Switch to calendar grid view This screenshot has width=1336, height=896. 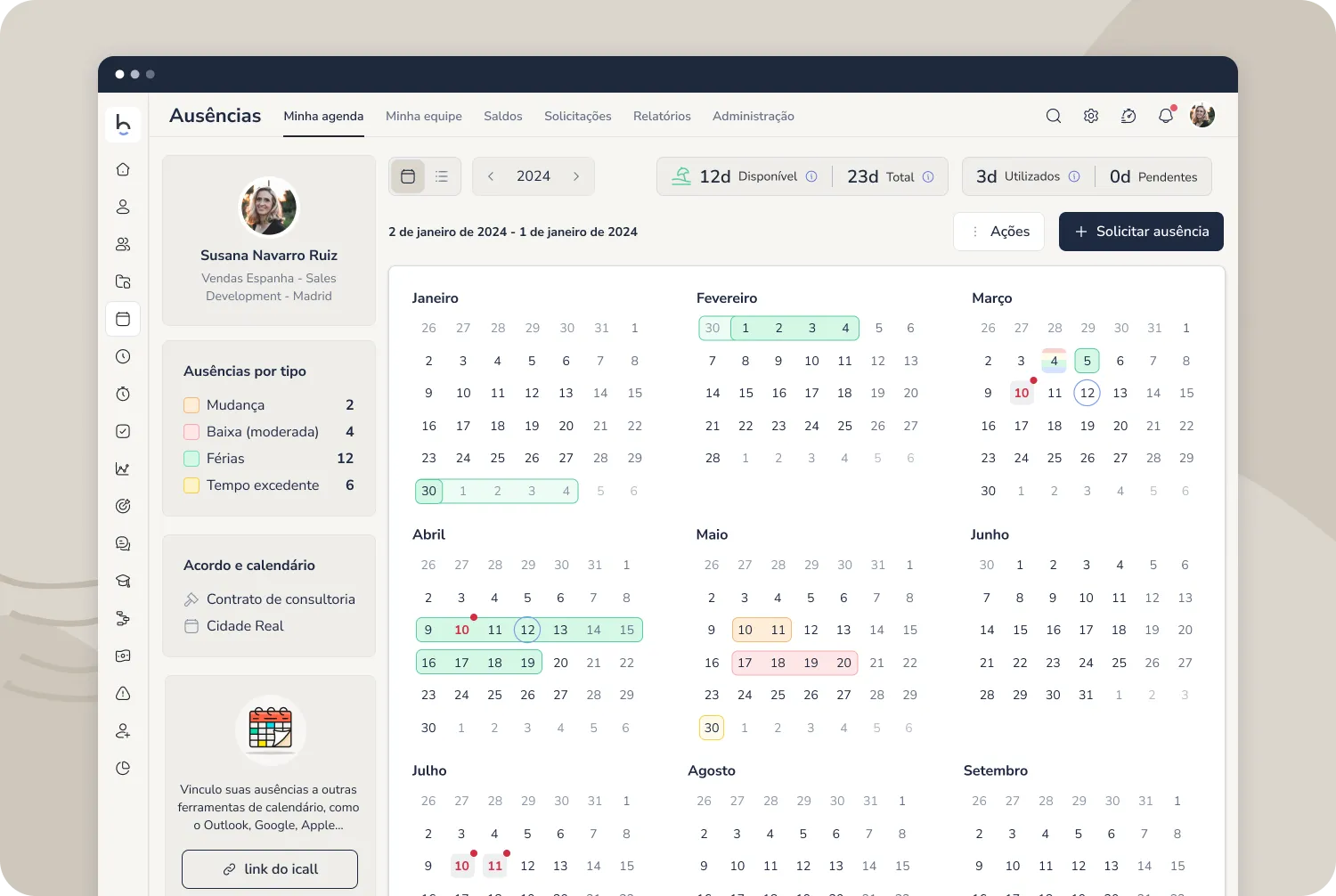(x=408, y=176)
